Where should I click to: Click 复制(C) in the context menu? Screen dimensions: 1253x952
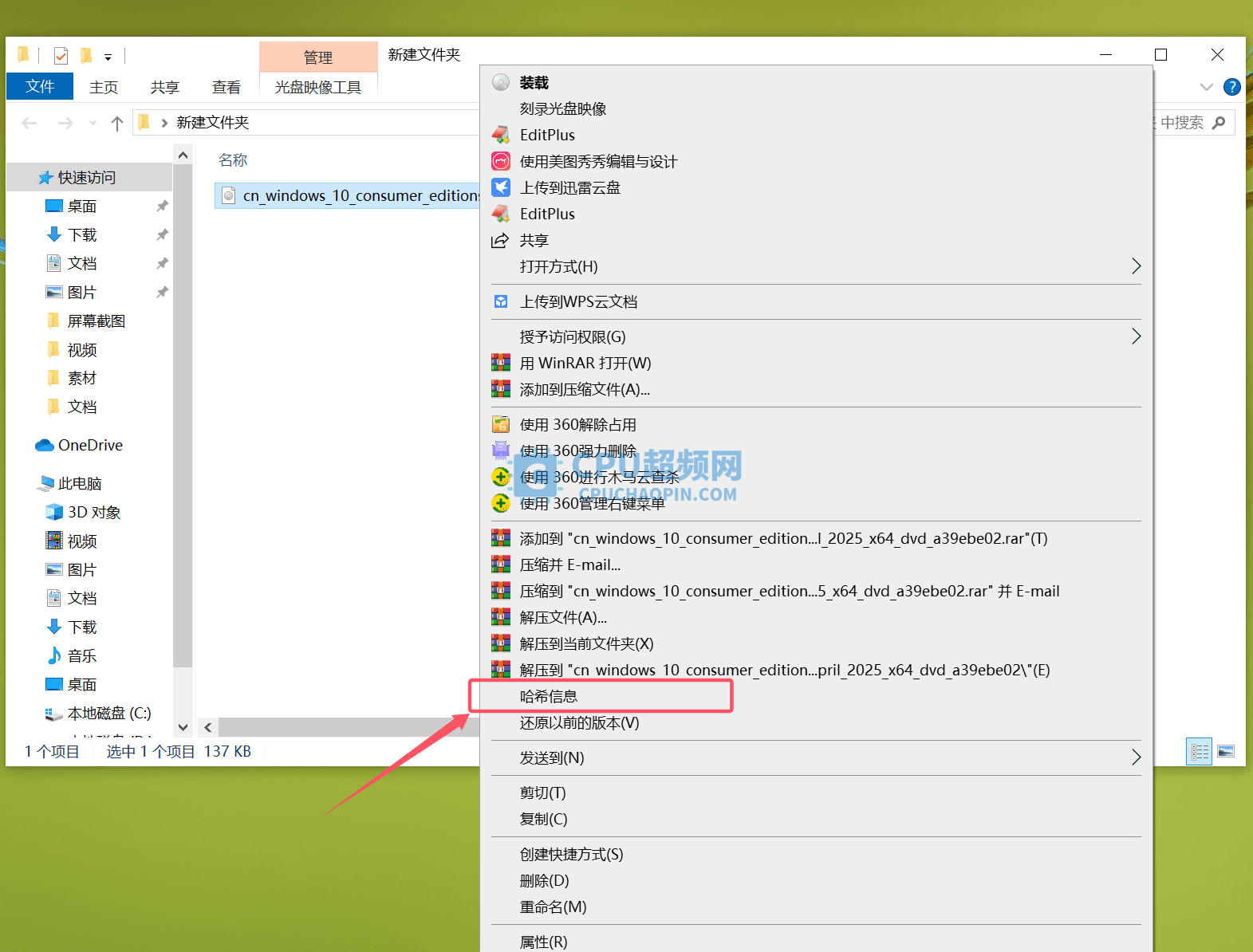tap(543, 819)
